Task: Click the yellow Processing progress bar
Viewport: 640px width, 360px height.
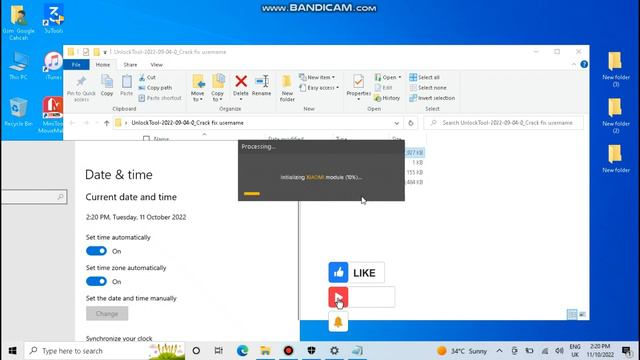Action: click(252, 193)
